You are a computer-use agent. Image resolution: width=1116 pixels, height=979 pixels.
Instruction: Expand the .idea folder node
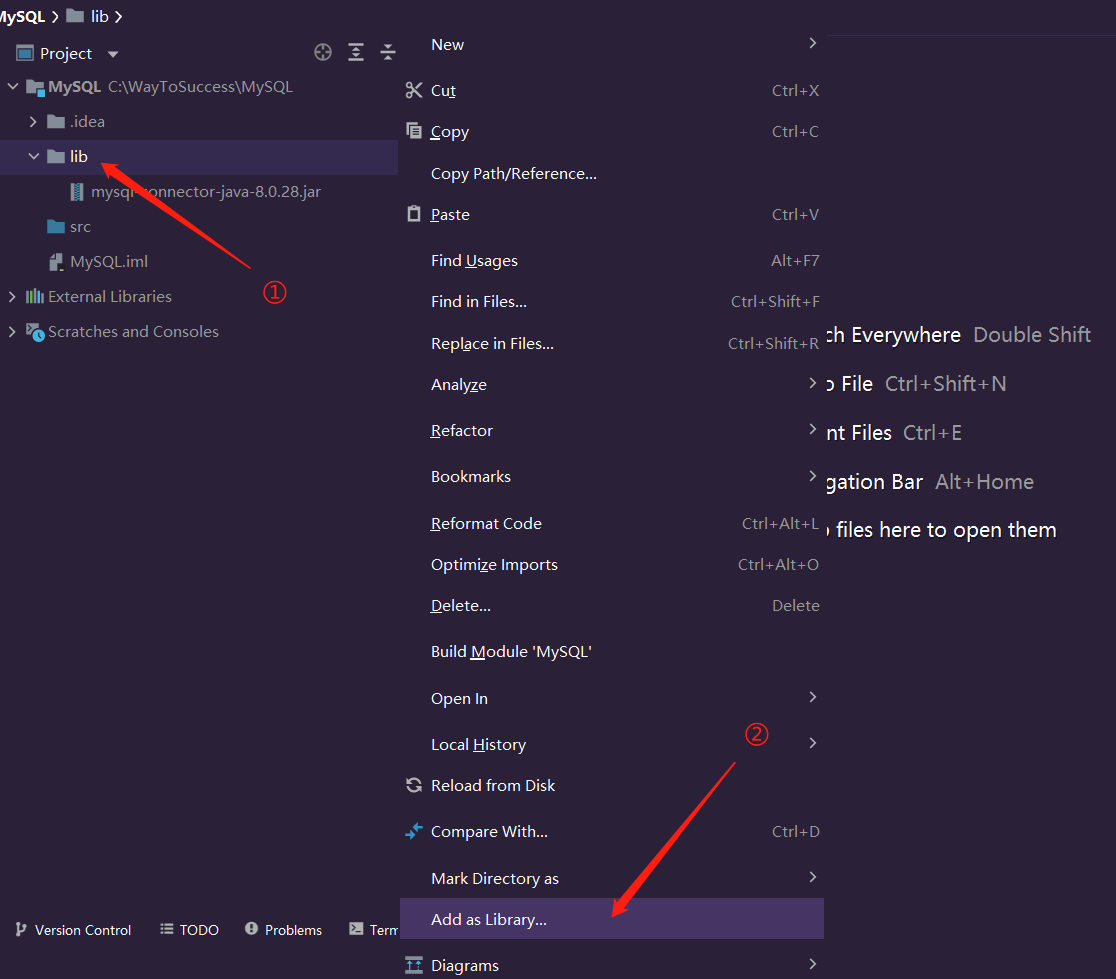[33, 122]
